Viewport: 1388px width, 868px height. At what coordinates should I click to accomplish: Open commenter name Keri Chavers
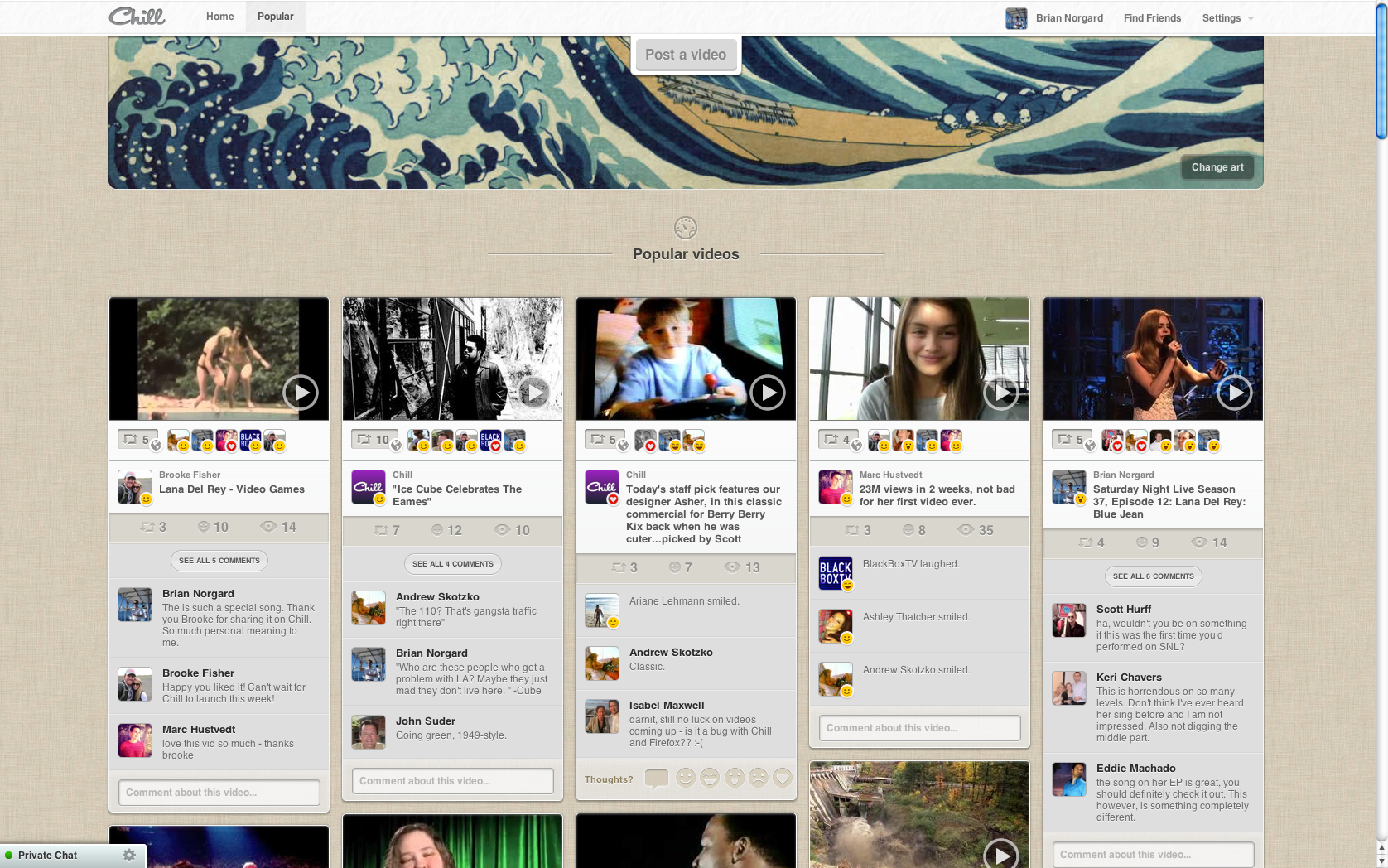(1129, 678)
